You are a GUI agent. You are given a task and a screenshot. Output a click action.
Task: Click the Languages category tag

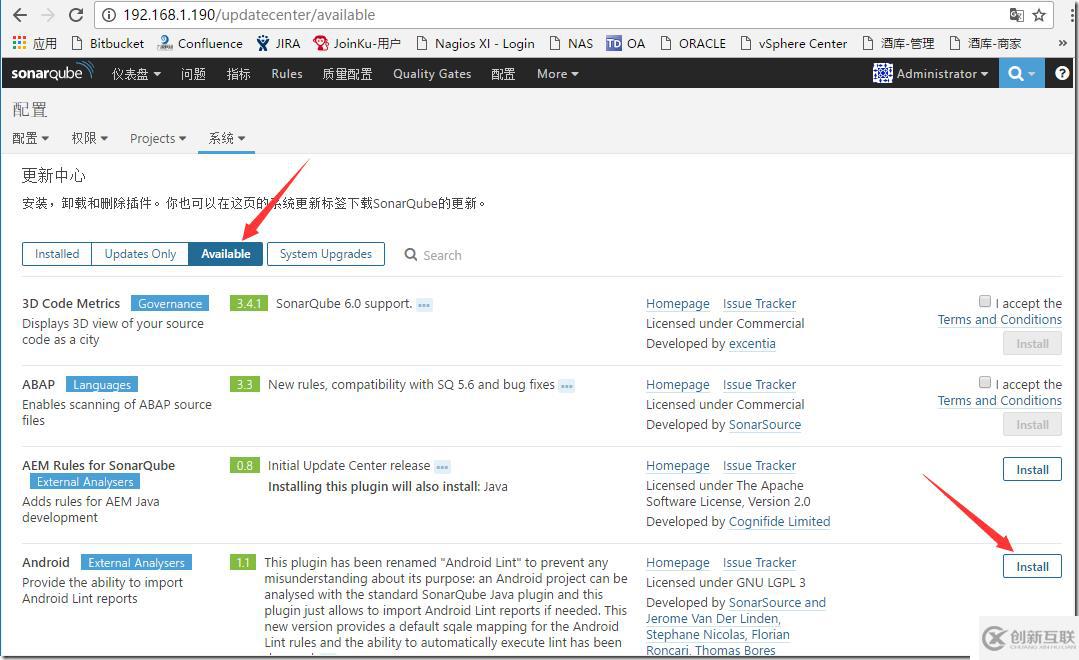tap(102, 385)
